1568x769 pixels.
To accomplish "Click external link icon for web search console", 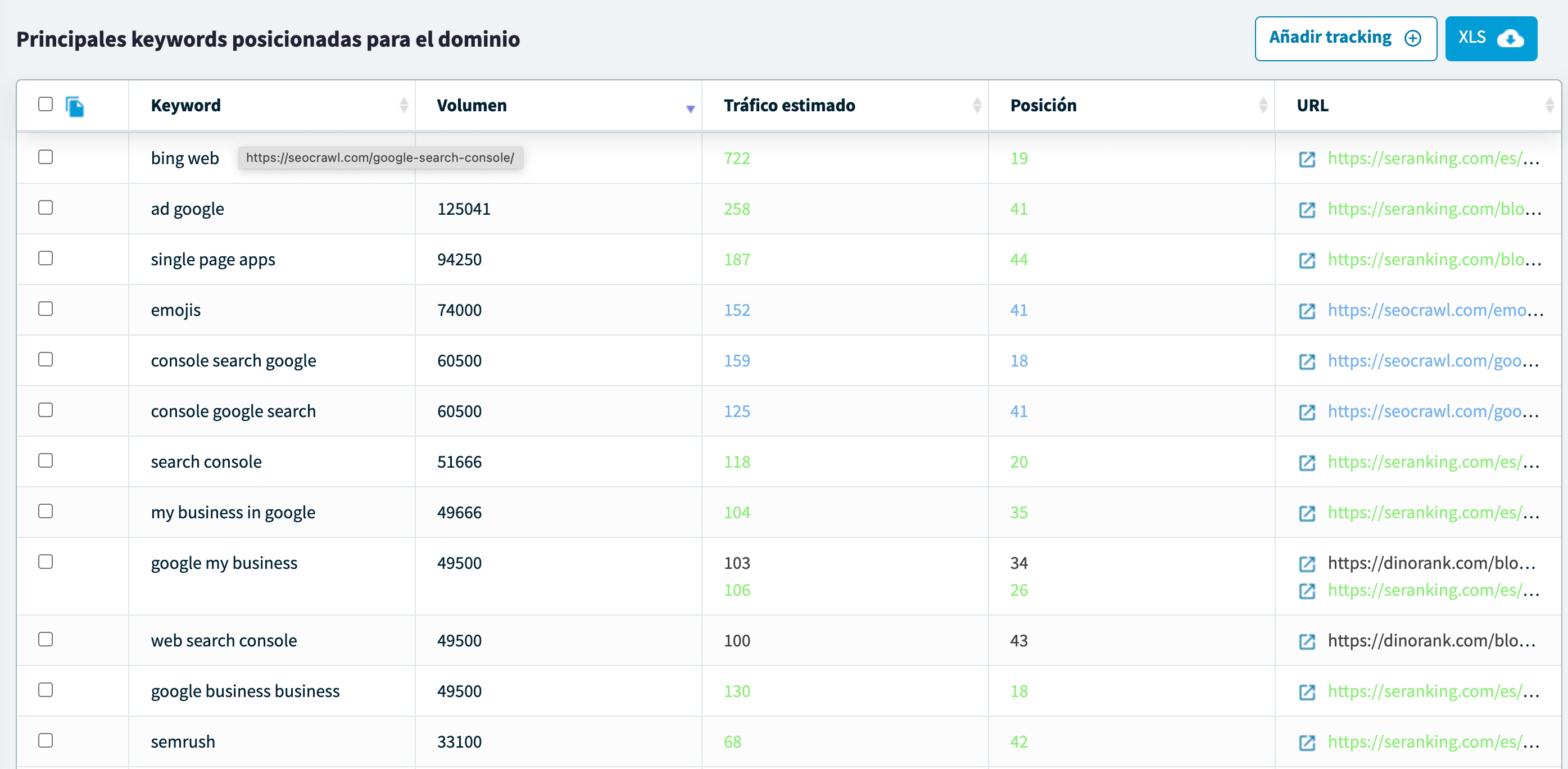I will [1307, 642].
